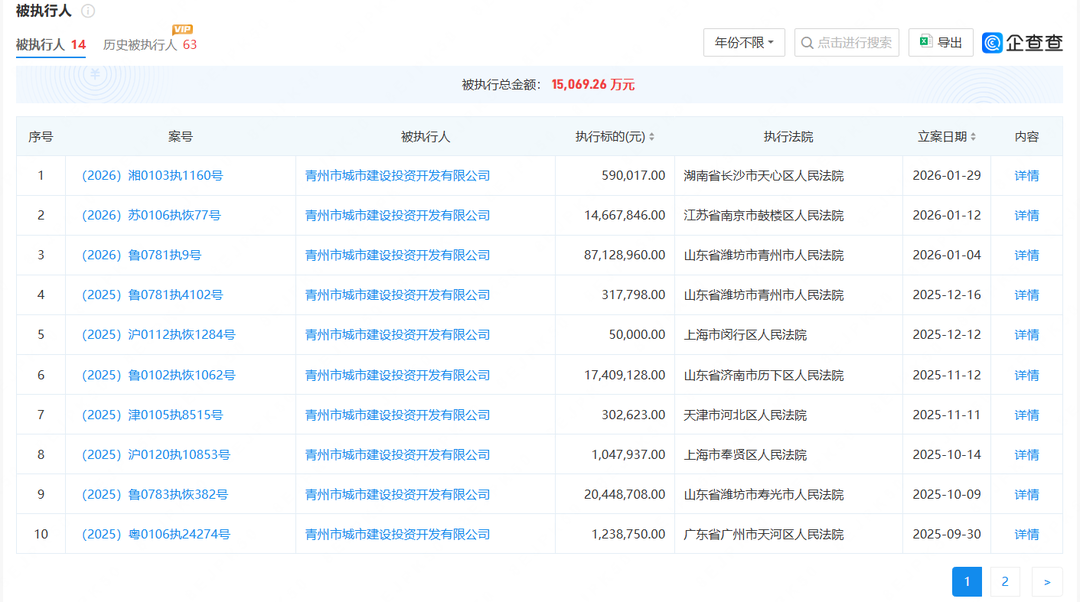The height and width of the screenshot is (602, 1080).
Task: Switch to 历史被执行人 tab
Action: [140, 45]
